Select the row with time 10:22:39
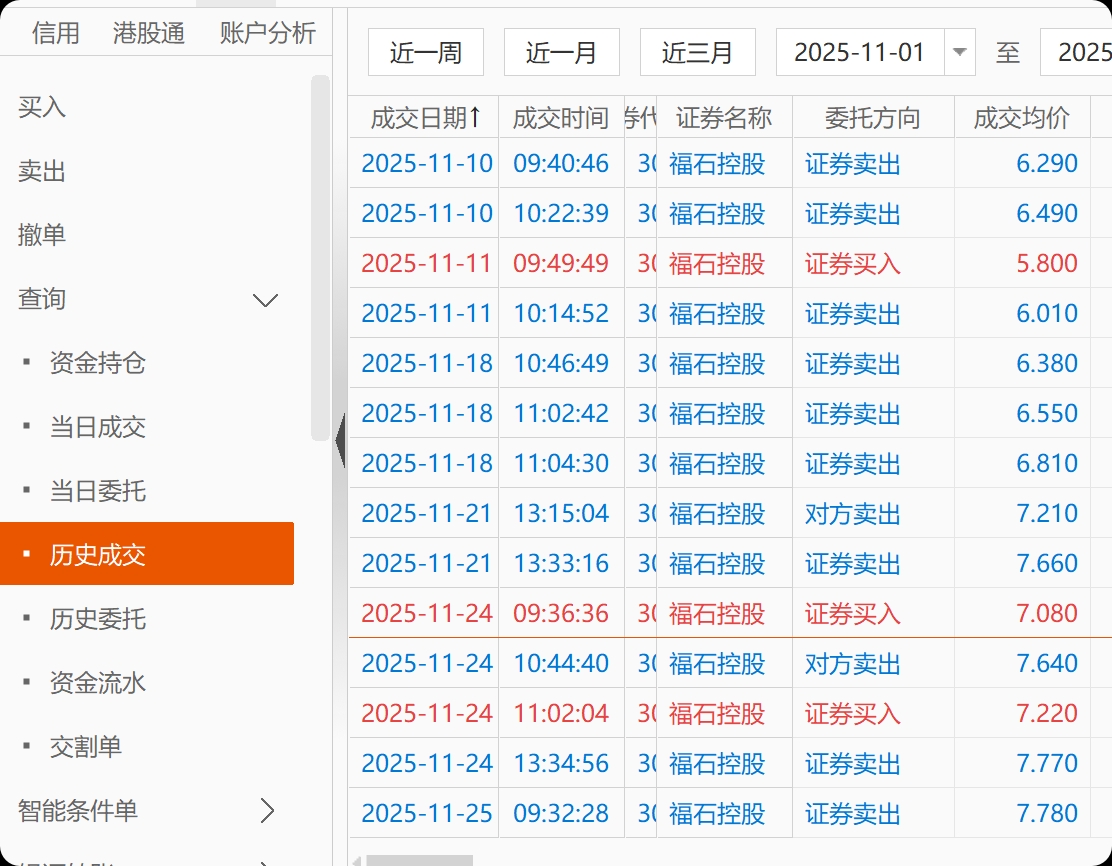Image resolution: width=1112 pixels, height=866 pixels. coord(730,213)
